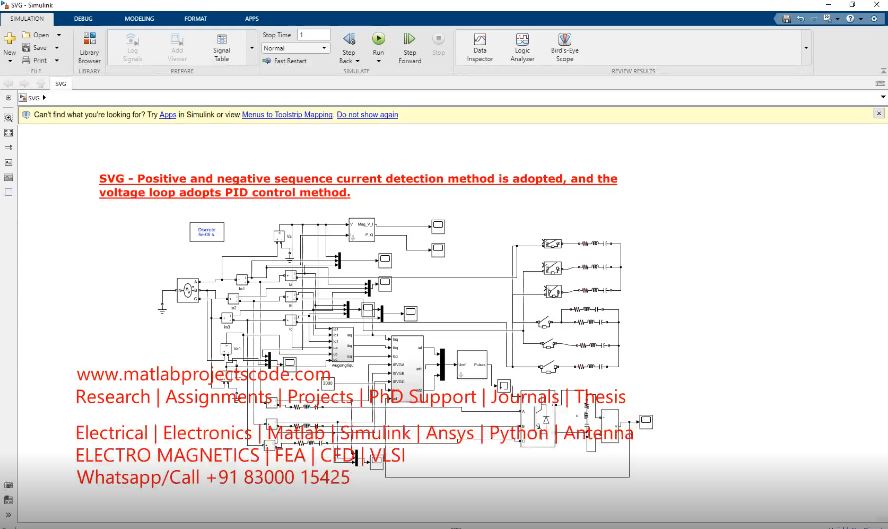Collapse the toolstrip via minimize icon
888x529 pixels.
[x=883, y=71]
